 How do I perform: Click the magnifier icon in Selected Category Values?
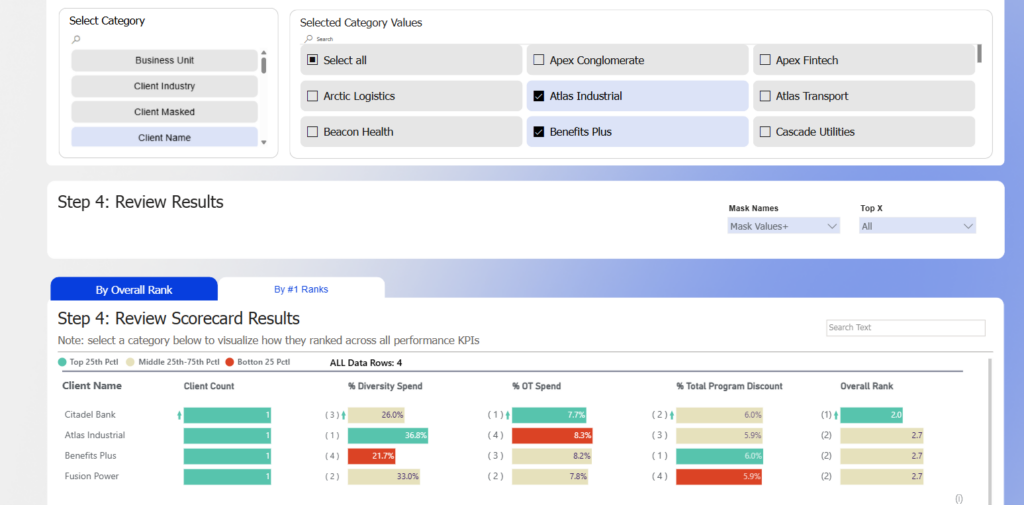[309, 39]
